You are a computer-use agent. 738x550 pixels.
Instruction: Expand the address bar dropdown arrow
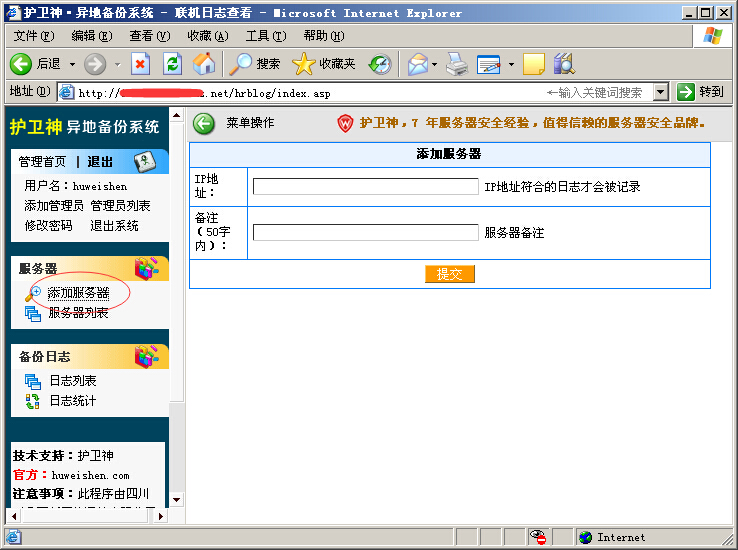coord(660,92)
